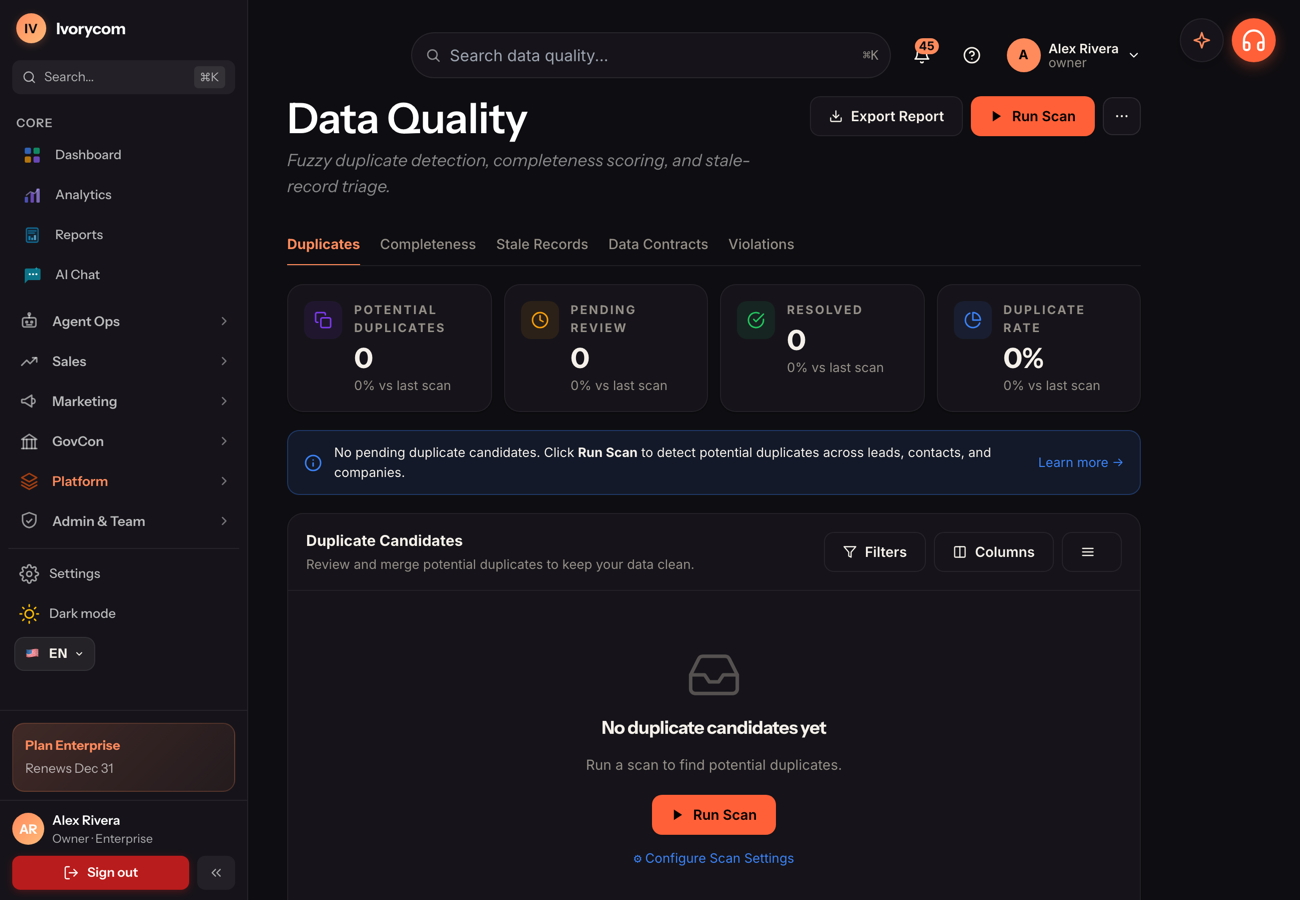
Task: Click the orange headphones support button
Action: coord(1254,41)
